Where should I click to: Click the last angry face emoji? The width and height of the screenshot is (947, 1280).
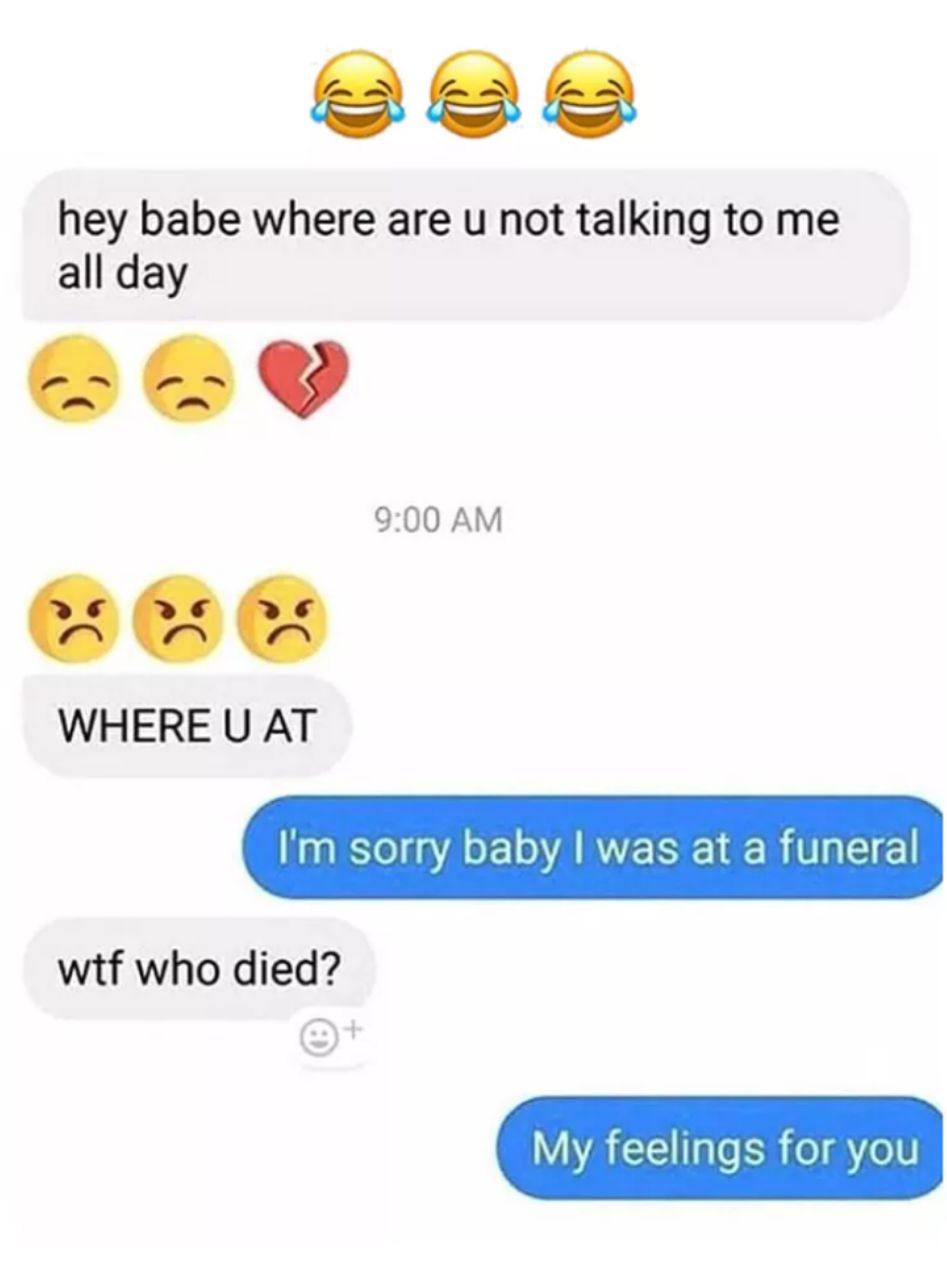[281, 618]
